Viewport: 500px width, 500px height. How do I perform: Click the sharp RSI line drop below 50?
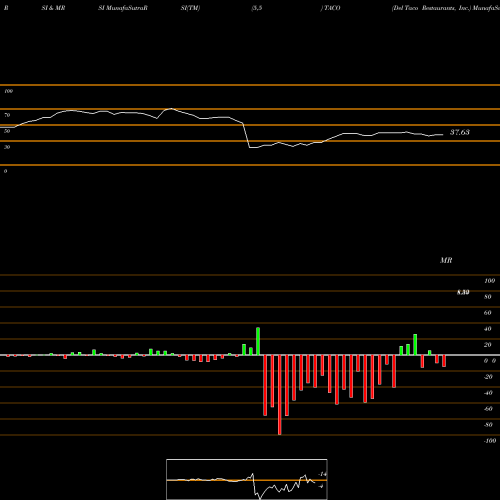coord(247,136)
